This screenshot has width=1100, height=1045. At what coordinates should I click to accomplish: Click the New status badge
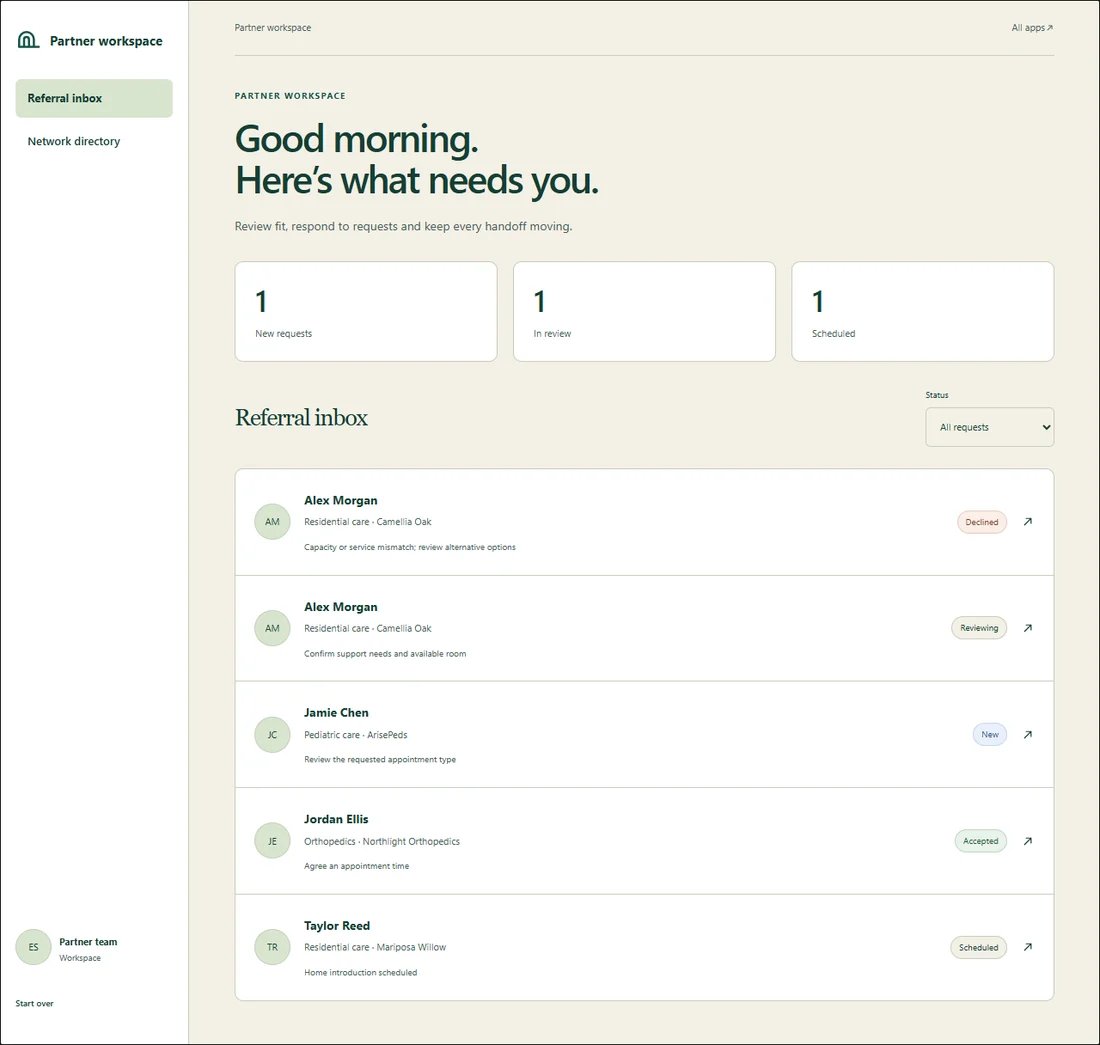(x=990, y=734)
